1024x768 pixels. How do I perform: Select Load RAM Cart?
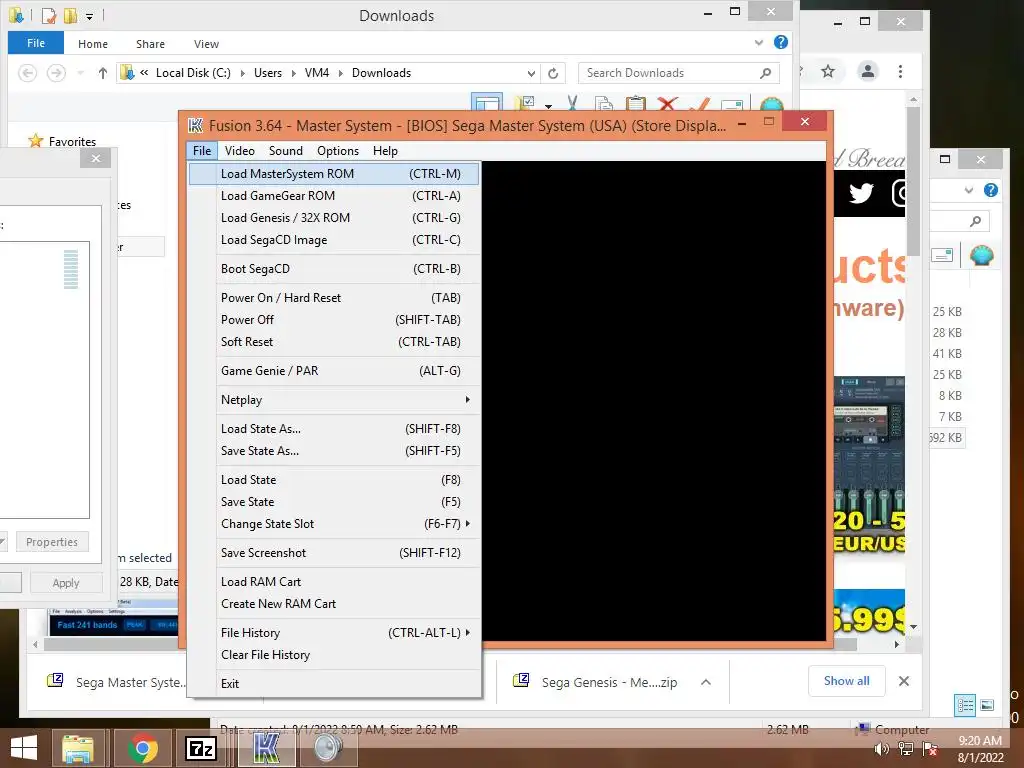coord(334,582)
